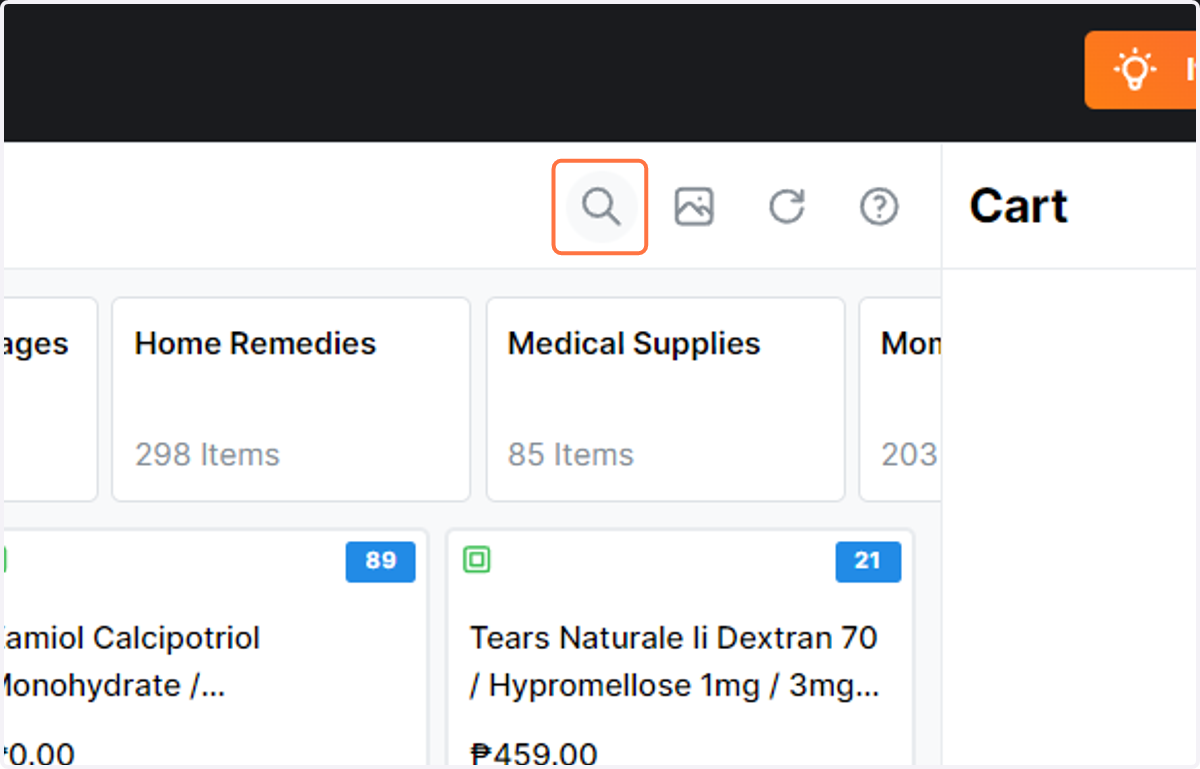Click the stock badge showing 89
1200x769 pixels.
381,561
